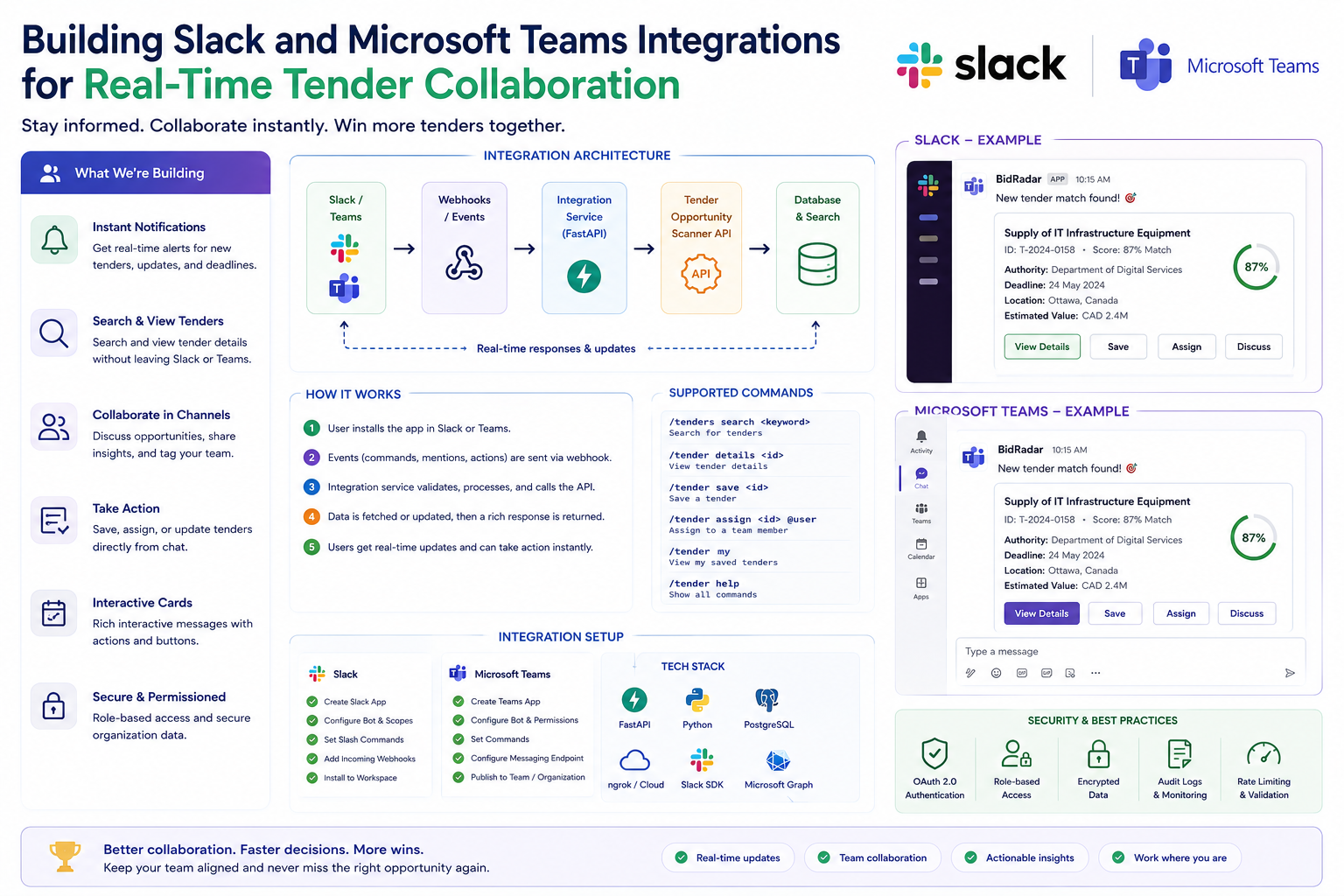Viewport: 1344px width, 896px height.
Task: Click the send arrow in Teams message box
Action: pos(1290,673)
